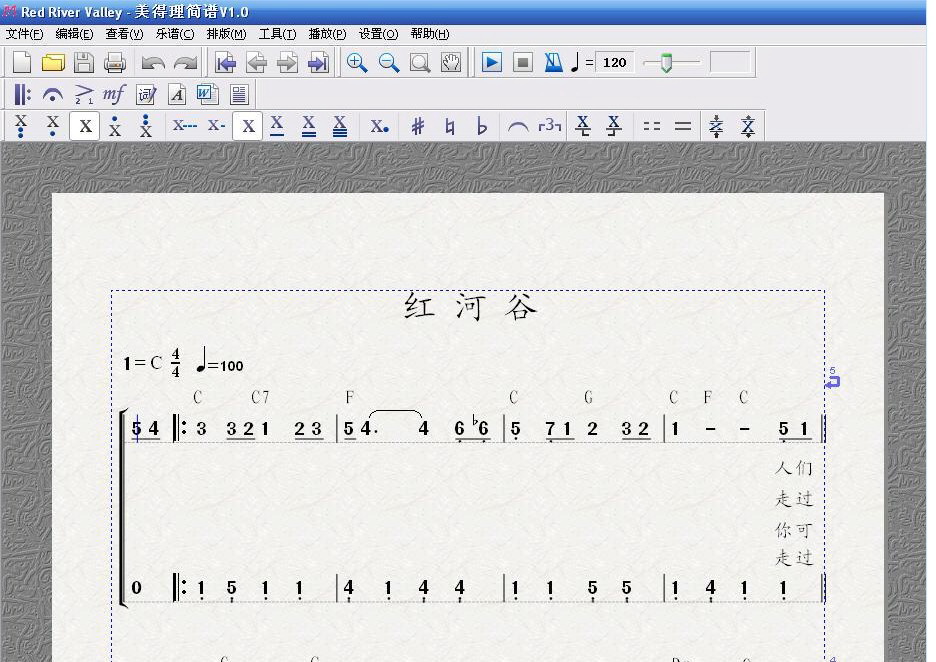Click the 人们 lyric text
936x662 pixels.
794,467
